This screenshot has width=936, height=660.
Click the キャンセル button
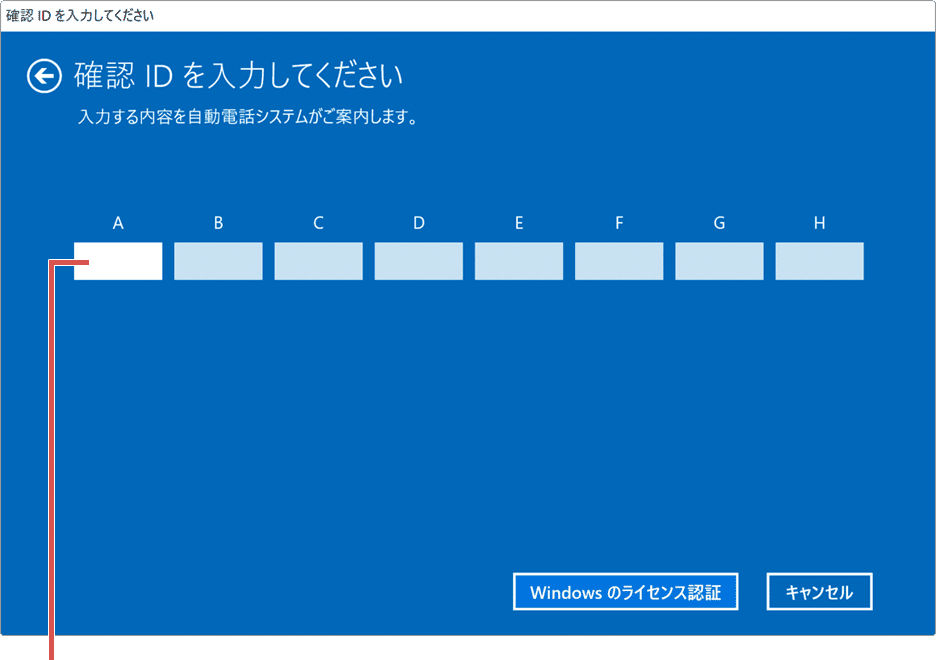pyautogui.click(x=819, y=591)
